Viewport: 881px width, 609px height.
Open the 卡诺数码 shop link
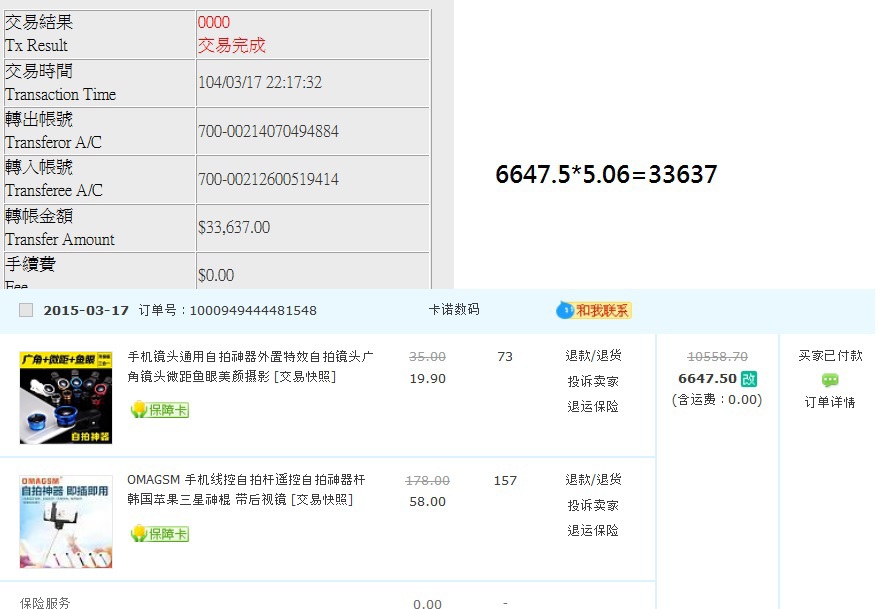pos(454,310)
